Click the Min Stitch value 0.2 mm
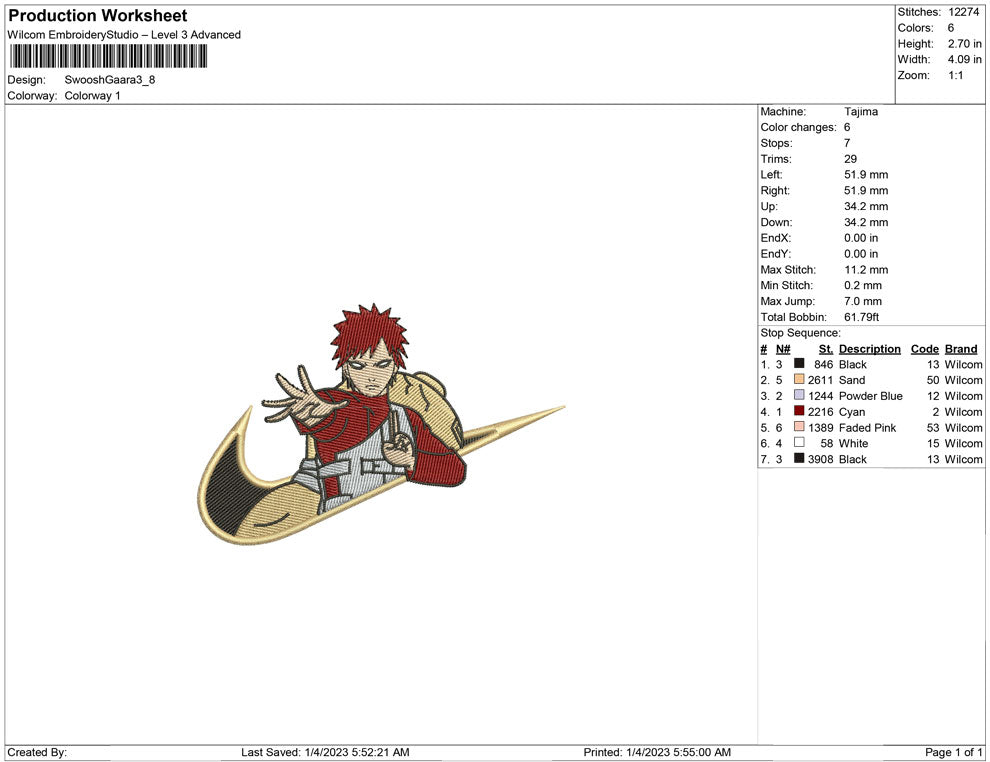The image size is (990, 762). [862, 285]
